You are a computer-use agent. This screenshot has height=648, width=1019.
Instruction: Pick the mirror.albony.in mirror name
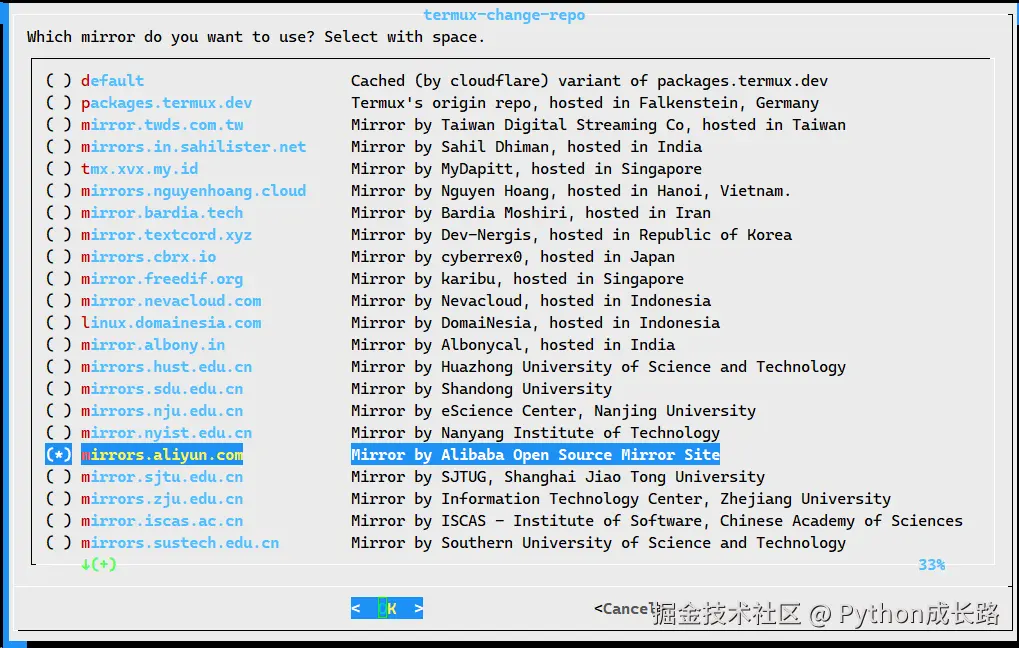coord(153,345)
